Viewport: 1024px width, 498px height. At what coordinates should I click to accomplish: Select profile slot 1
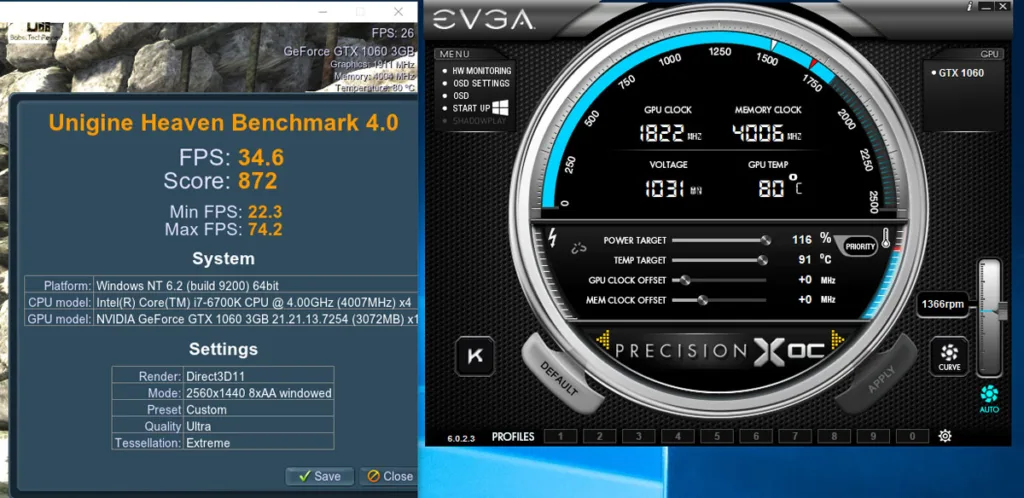[560, 437]
